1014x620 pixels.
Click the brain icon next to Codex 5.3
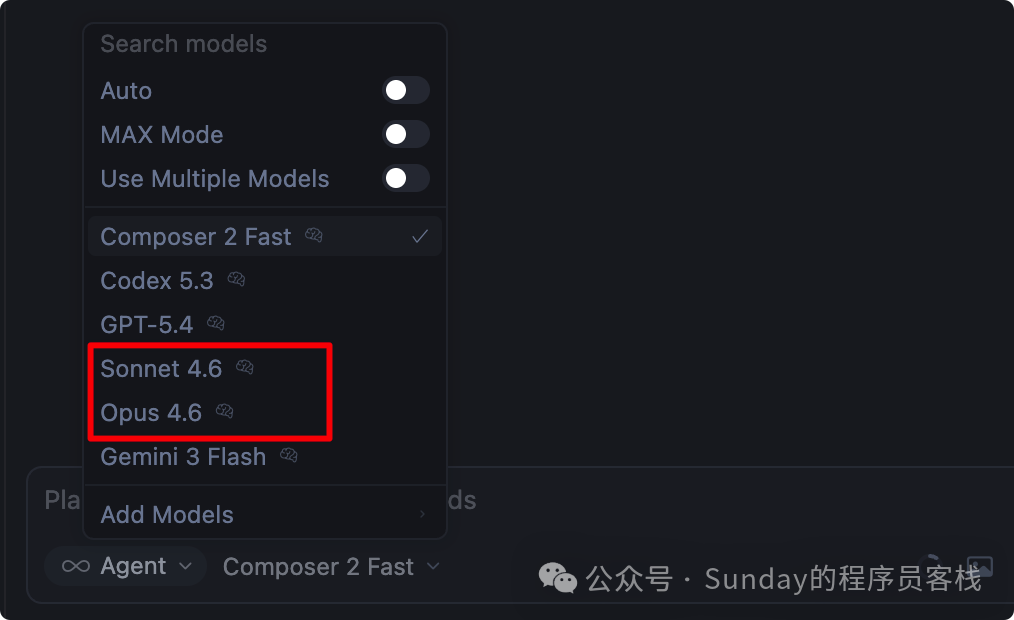click(236, 280)
